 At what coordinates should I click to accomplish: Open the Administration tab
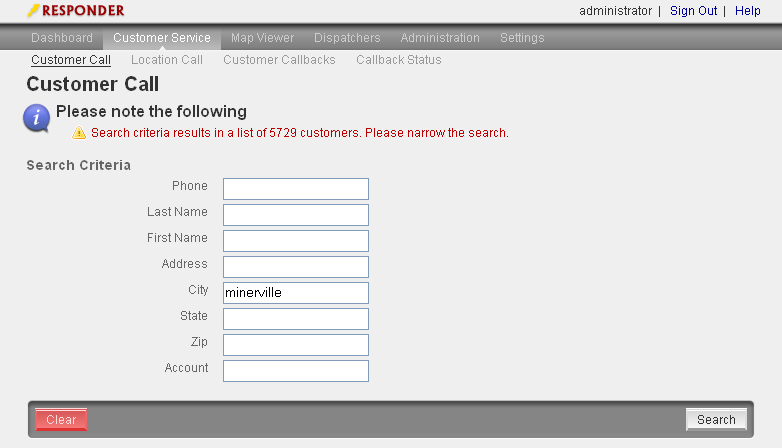[440, 38]
